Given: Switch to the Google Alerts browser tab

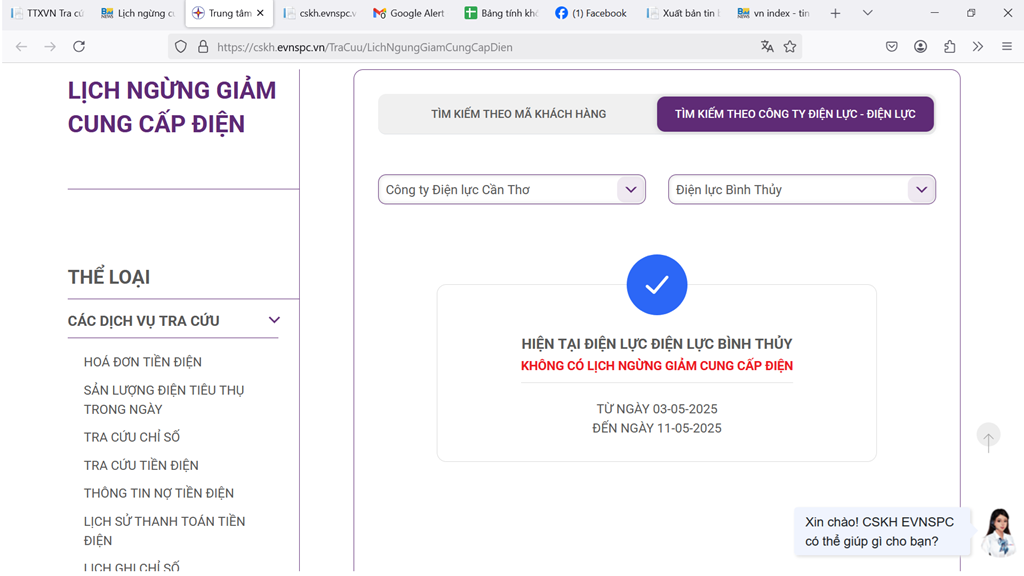Looking at the screenshot, I should pos(409,13).
